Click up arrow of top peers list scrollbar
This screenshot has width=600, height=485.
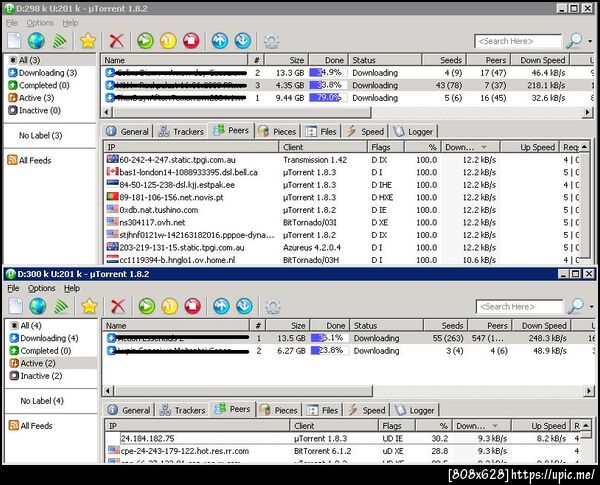point(584,147)
